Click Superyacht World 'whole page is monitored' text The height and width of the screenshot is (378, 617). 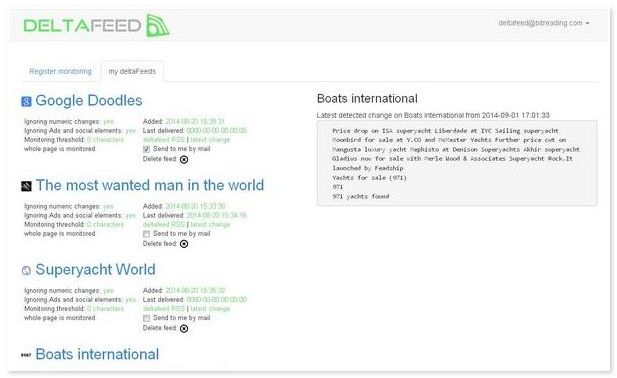59,317
